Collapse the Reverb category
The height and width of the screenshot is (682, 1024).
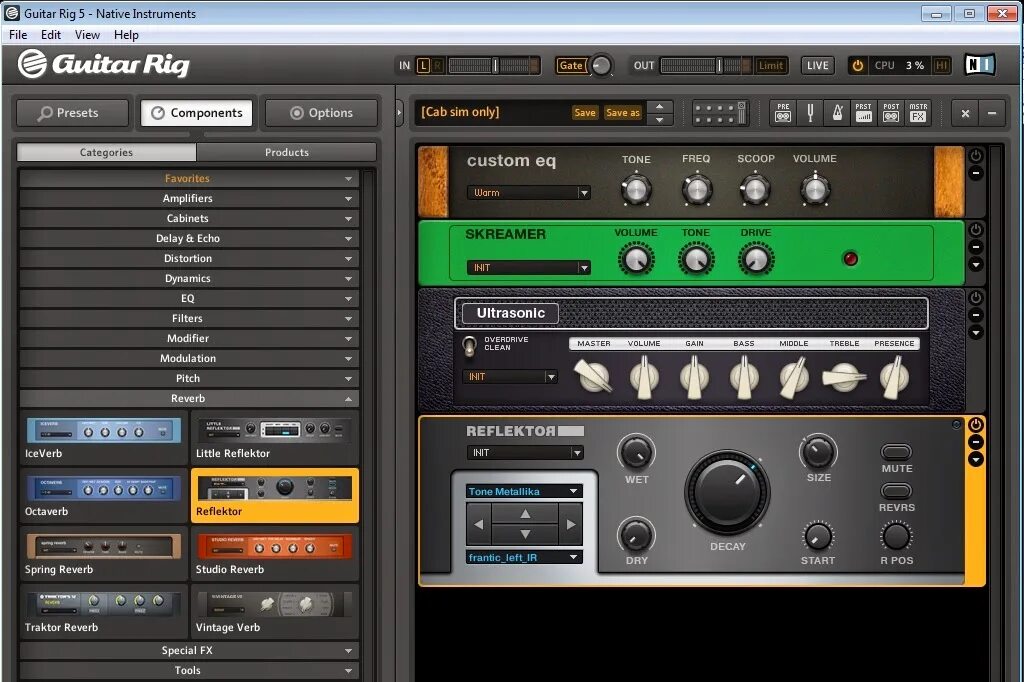coord(189,398)
